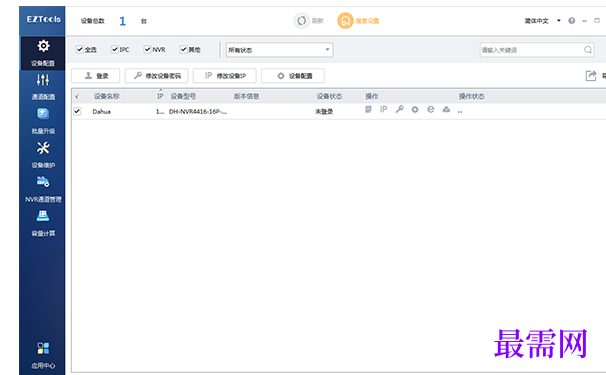Click the key password icon in Dahua row
Image resolution: width=606 pixels, height=375 pixels.
[x=400, y=109]
